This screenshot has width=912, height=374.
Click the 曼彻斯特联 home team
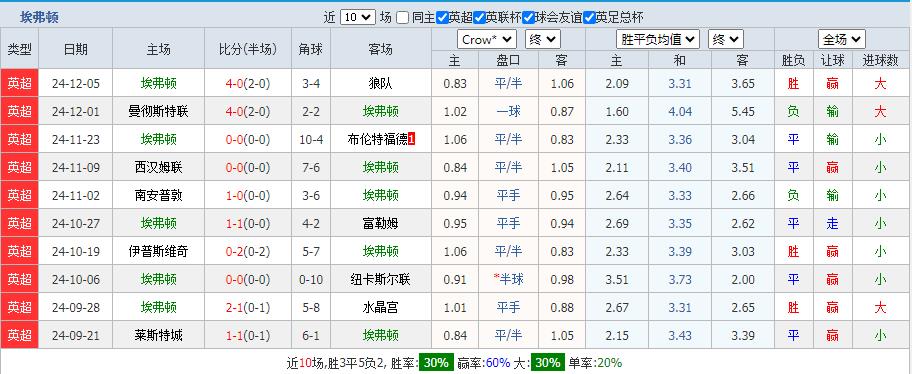[x=158, y=111]
